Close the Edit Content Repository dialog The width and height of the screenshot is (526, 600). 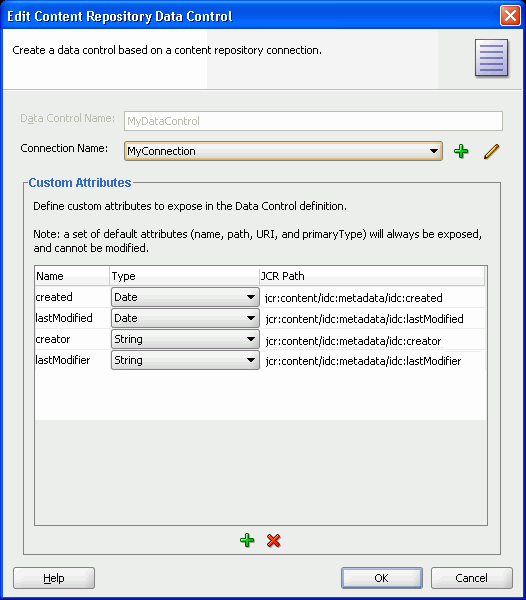[x=510, y=16]
